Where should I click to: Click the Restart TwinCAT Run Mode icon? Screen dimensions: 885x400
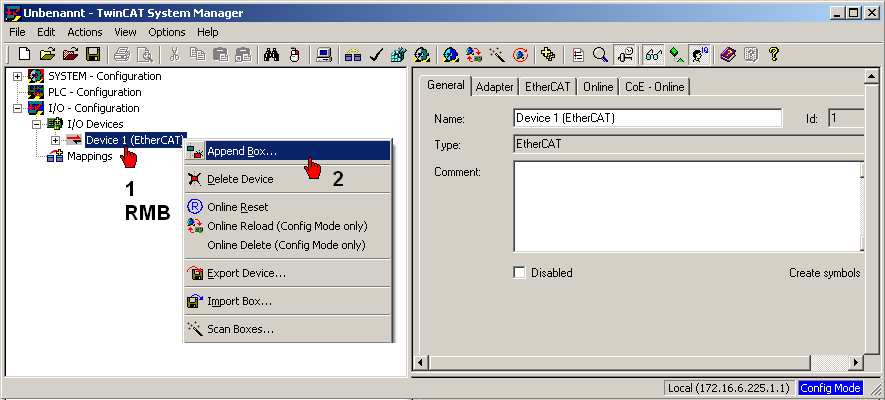click(422, 54)
